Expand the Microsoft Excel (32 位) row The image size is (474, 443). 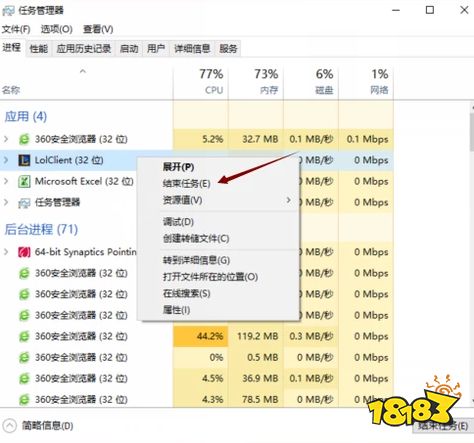click(6, 182)
